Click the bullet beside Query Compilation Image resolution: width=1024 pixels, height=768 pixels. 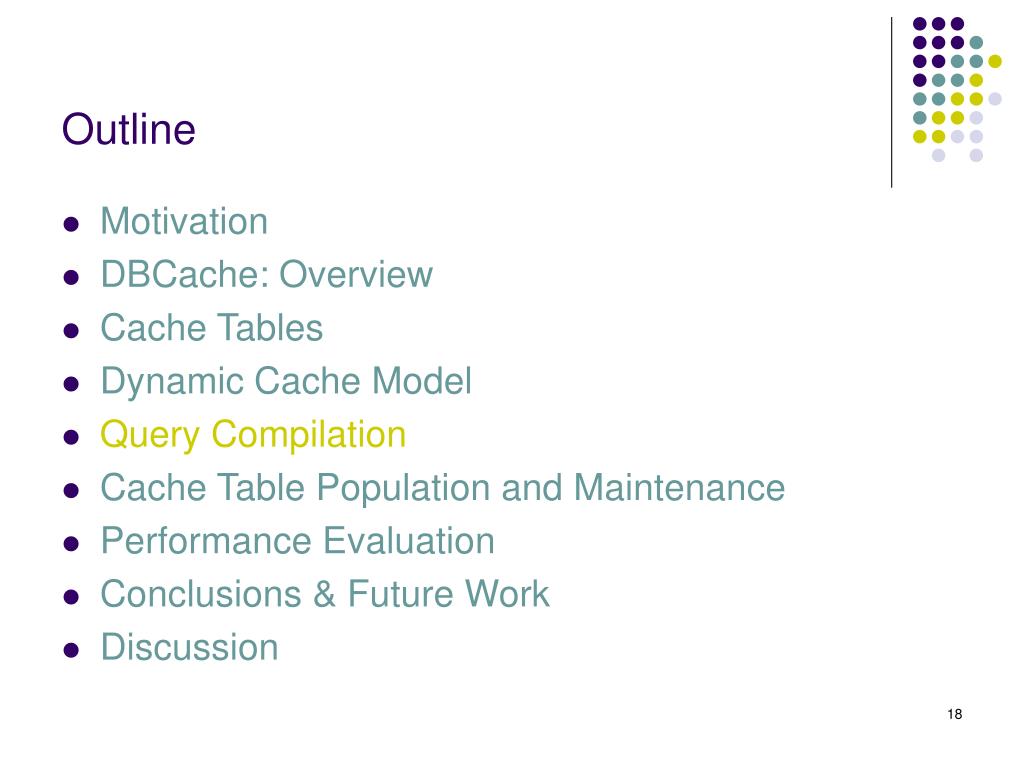click(x=71, y=437)
